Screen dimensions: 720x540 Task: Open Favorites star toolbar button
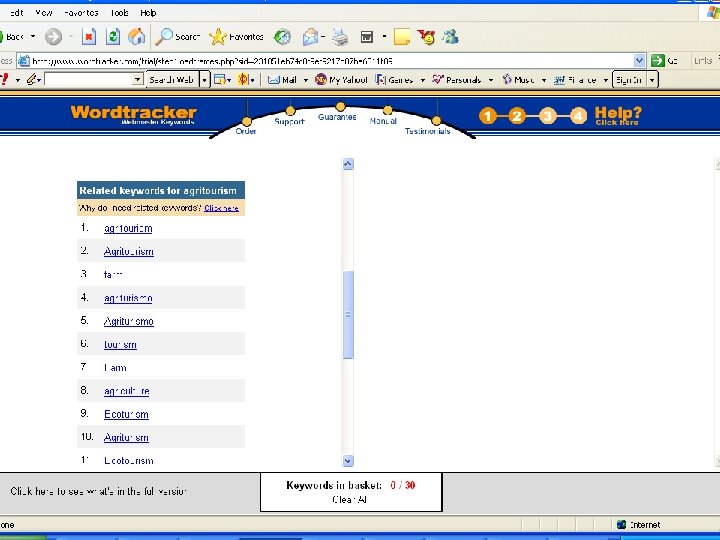[x=236, y=37]
